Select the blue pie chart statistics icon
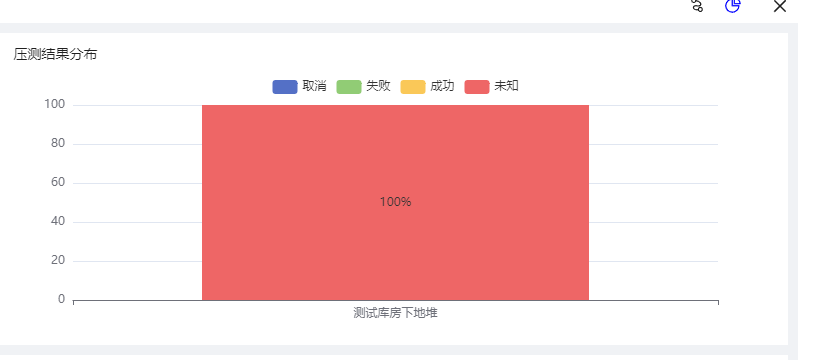The image size is (816, 360). click(x=732, y=5)
